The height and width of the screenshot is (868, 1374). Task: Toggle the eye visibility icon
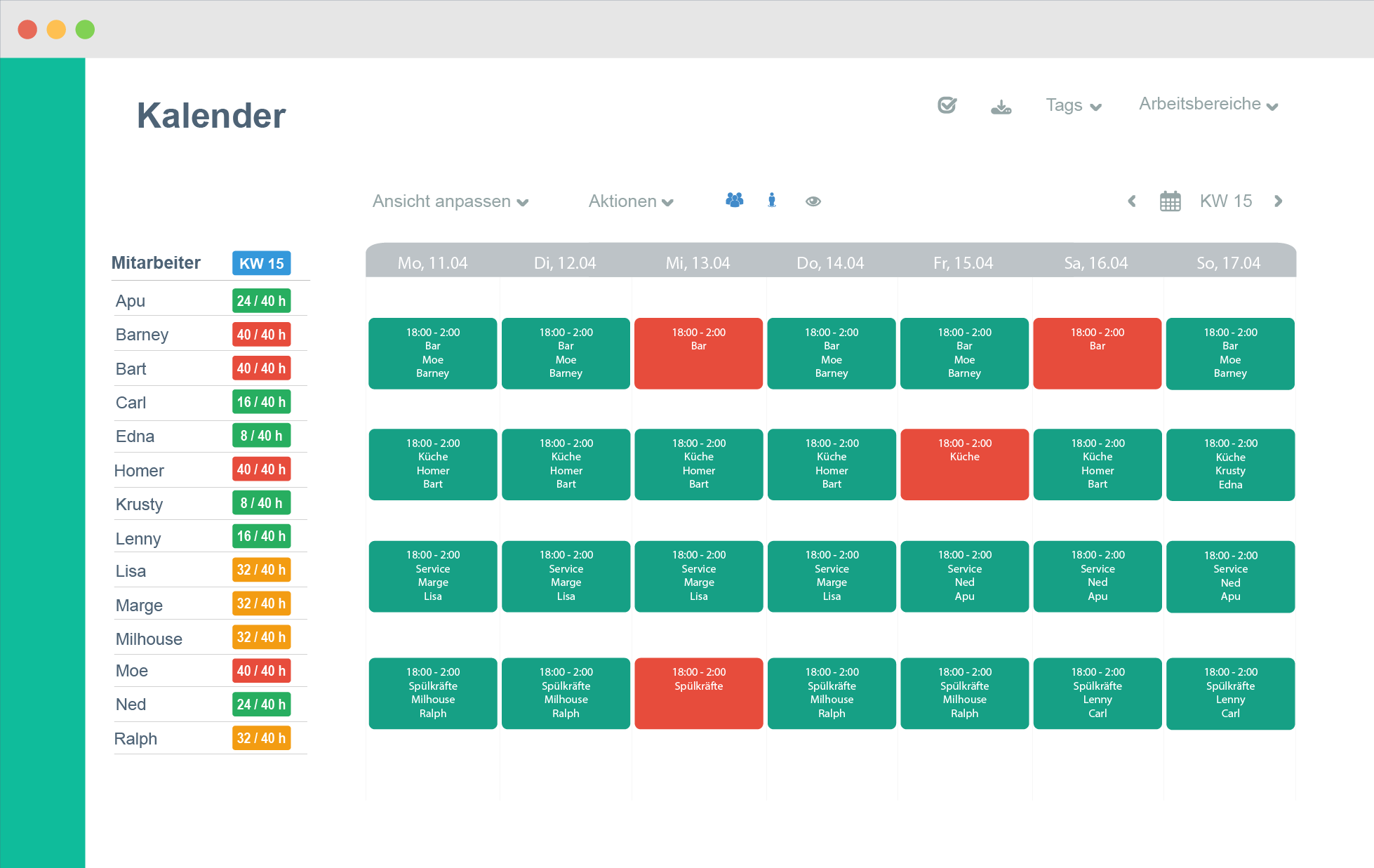[813, 201]
